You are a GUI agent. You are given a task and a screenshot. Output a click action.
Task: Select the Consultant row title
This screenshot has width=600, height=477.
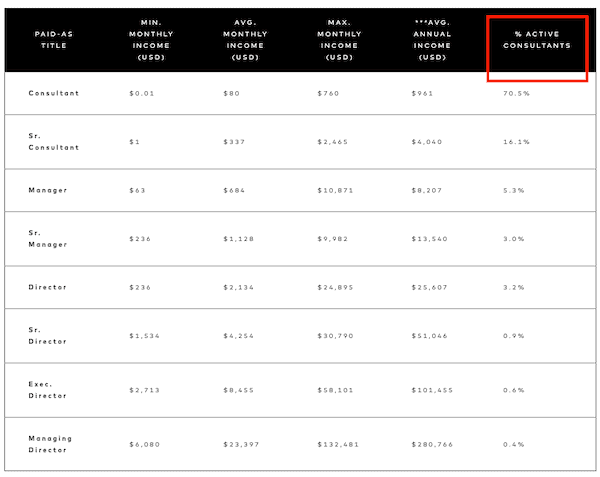tap(54, 93)
